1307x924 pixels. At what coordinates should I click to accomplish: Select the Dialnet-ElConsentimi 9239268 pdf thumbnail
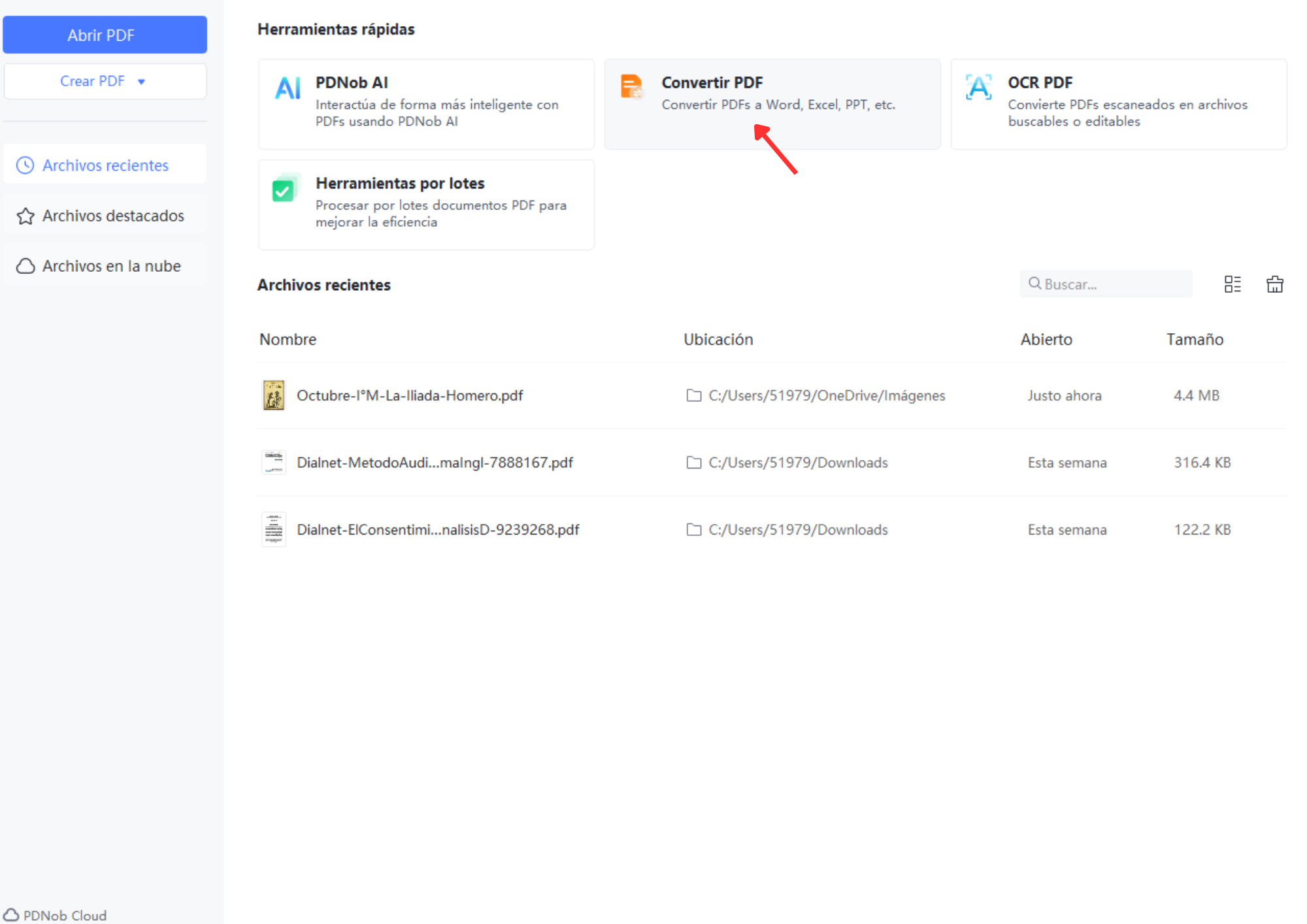[x=274, y=529]
